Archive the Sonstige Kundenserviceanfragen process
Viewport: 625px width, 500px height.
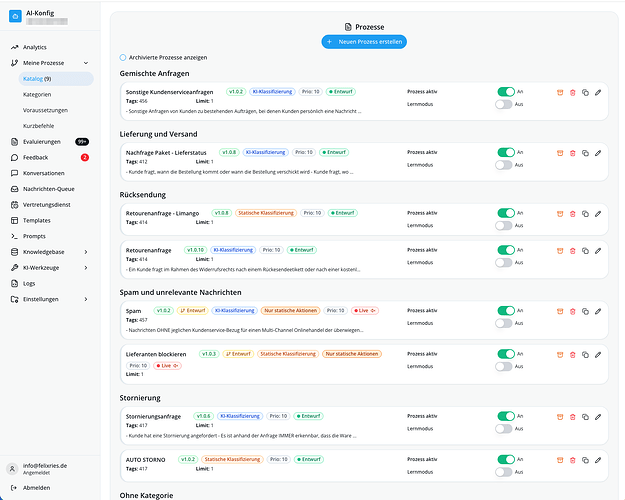(560, 93)
